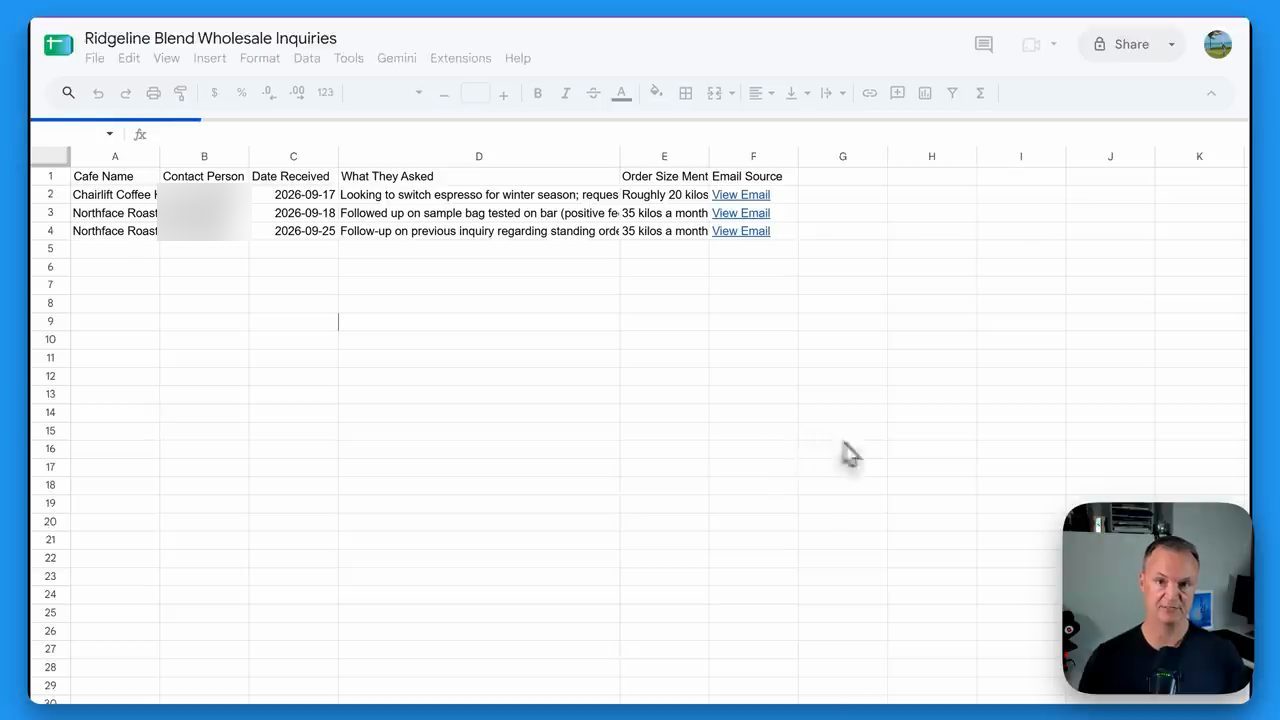Open the File menu
This screenshot has height=720, width=1280.
click(x=95, y=58)
